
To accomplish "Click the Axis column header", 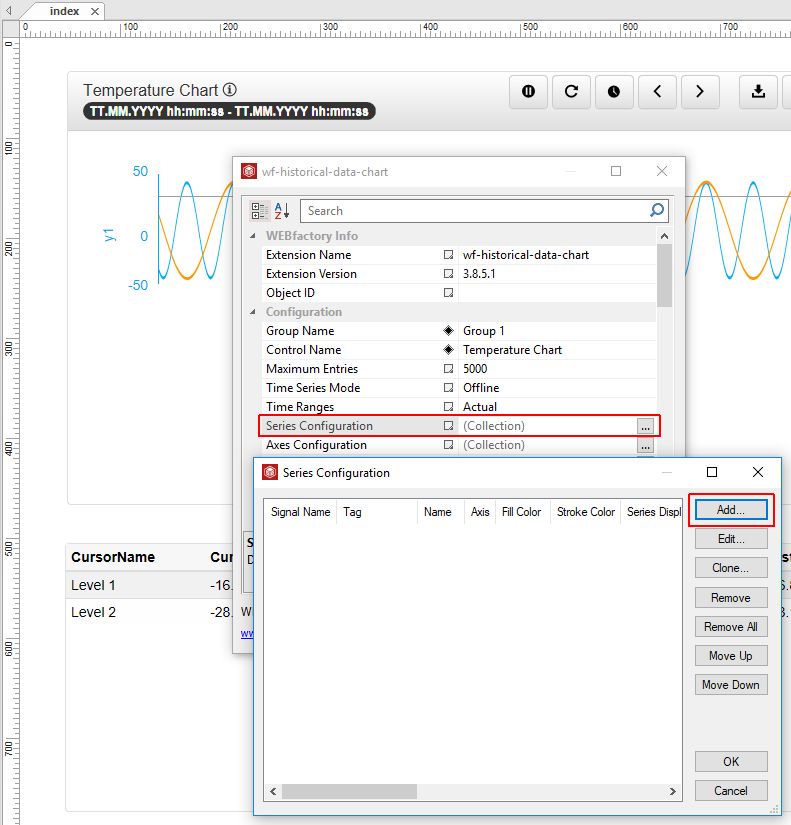I will coord(480,512).
